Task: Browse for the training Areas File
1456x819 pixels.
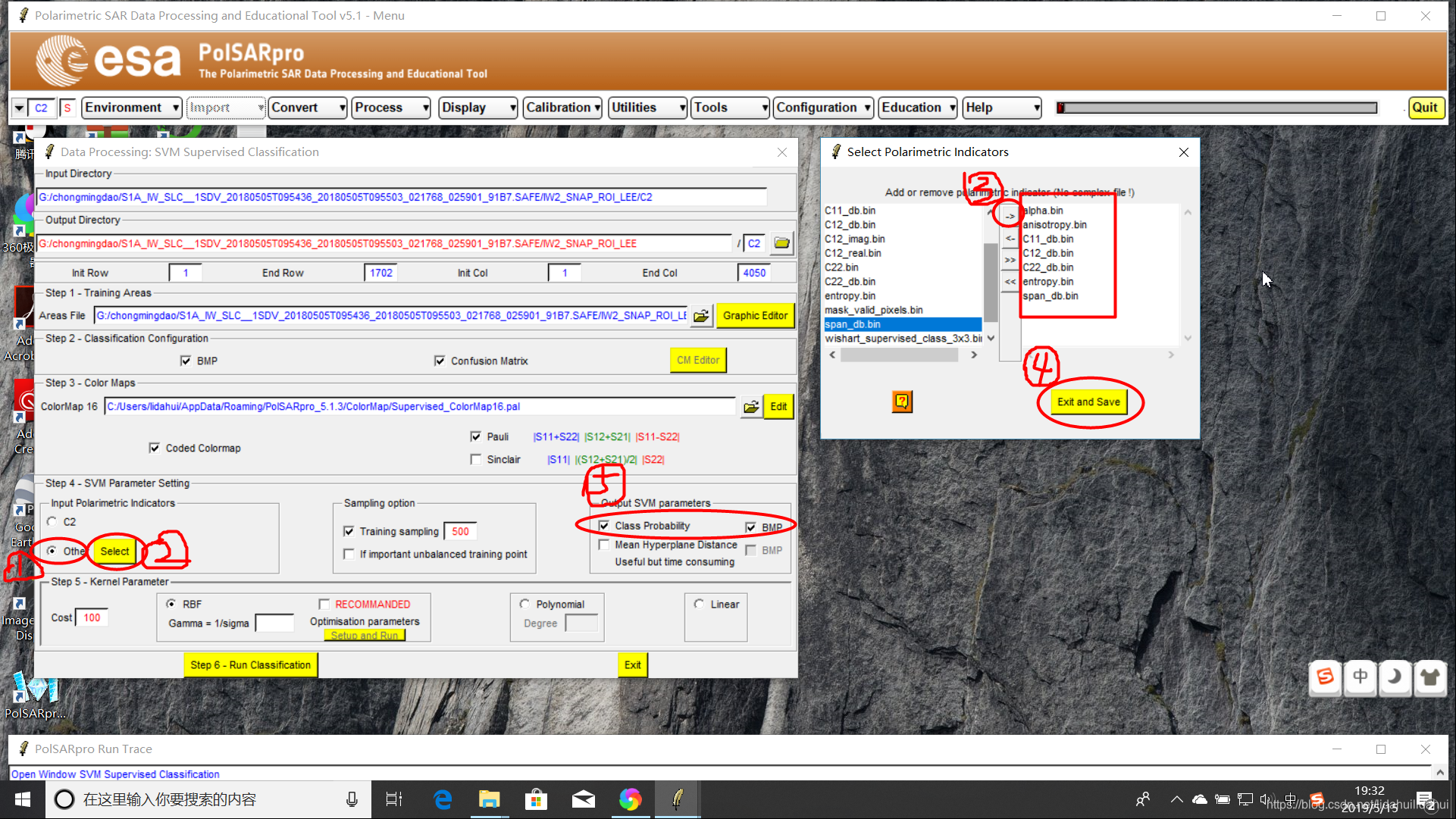Action: click(x=701, y=316)
